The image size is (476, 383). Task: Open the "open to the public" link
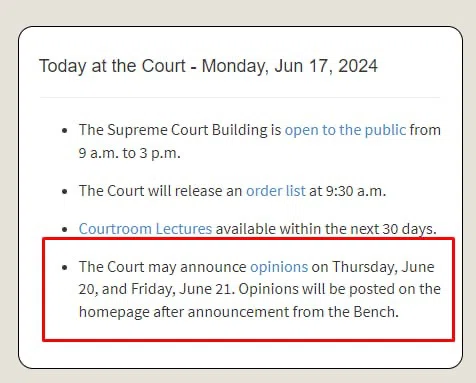345,130
